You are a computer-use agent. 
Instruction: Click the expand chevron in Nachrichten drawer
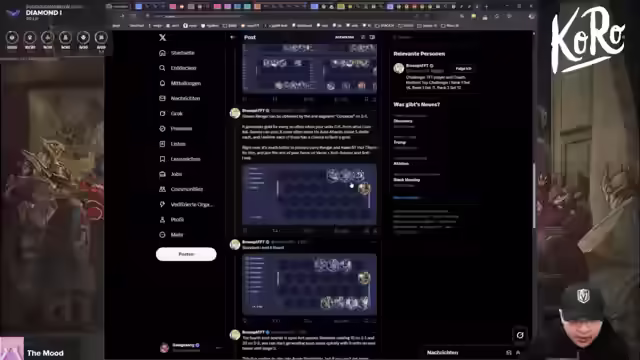click(518, 352)
